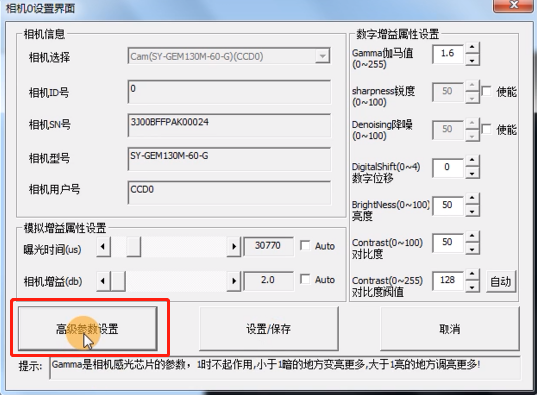The width and height of the screenshot is (537, 395).
Task: Enable the Denoising 使能 checkbox
Action: click(x=487, y=129)
